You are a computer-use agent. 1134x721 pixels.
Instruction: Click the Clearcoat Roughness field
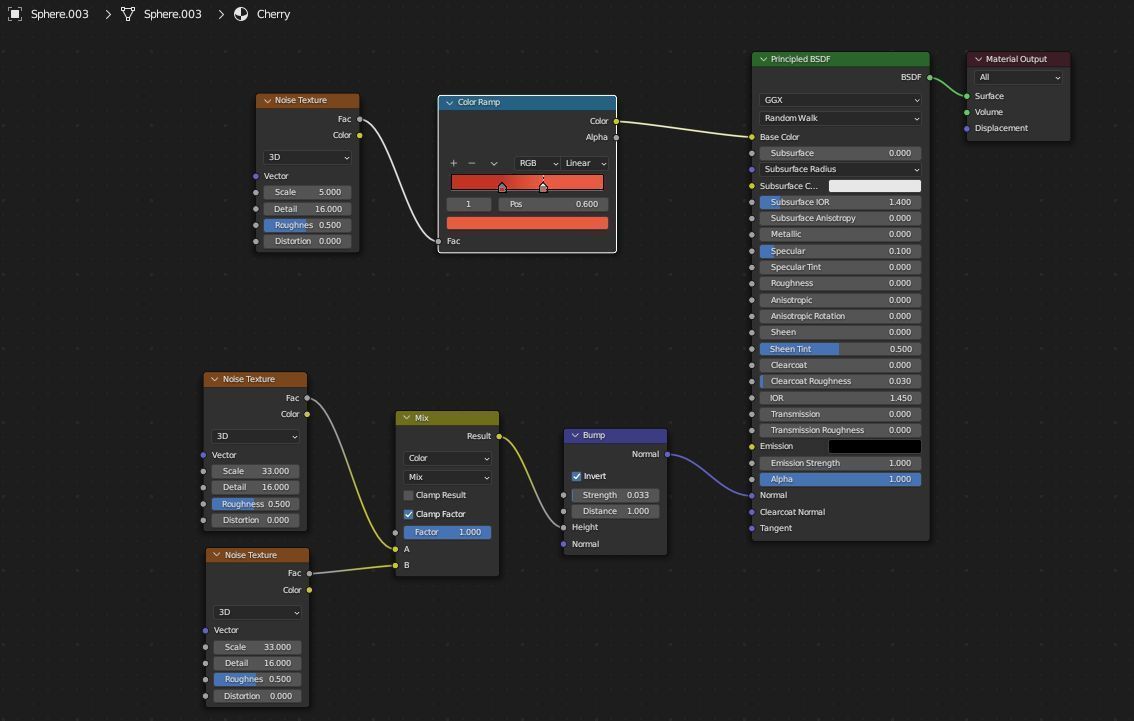click(840, 381)
